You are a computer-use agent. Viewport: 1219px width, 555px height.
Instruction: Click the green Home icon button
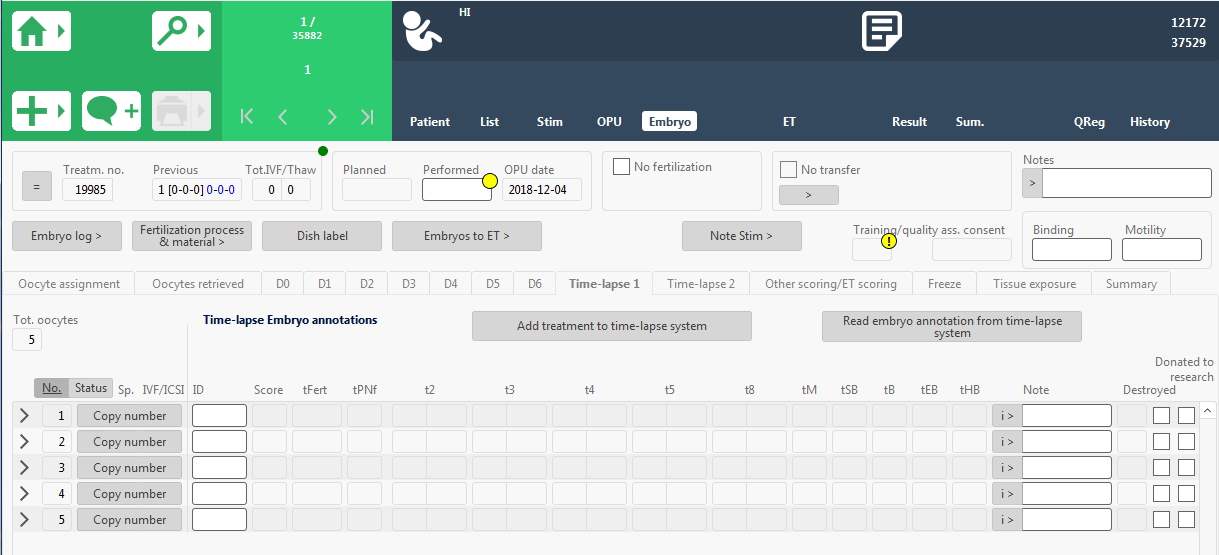pos(40,31)
